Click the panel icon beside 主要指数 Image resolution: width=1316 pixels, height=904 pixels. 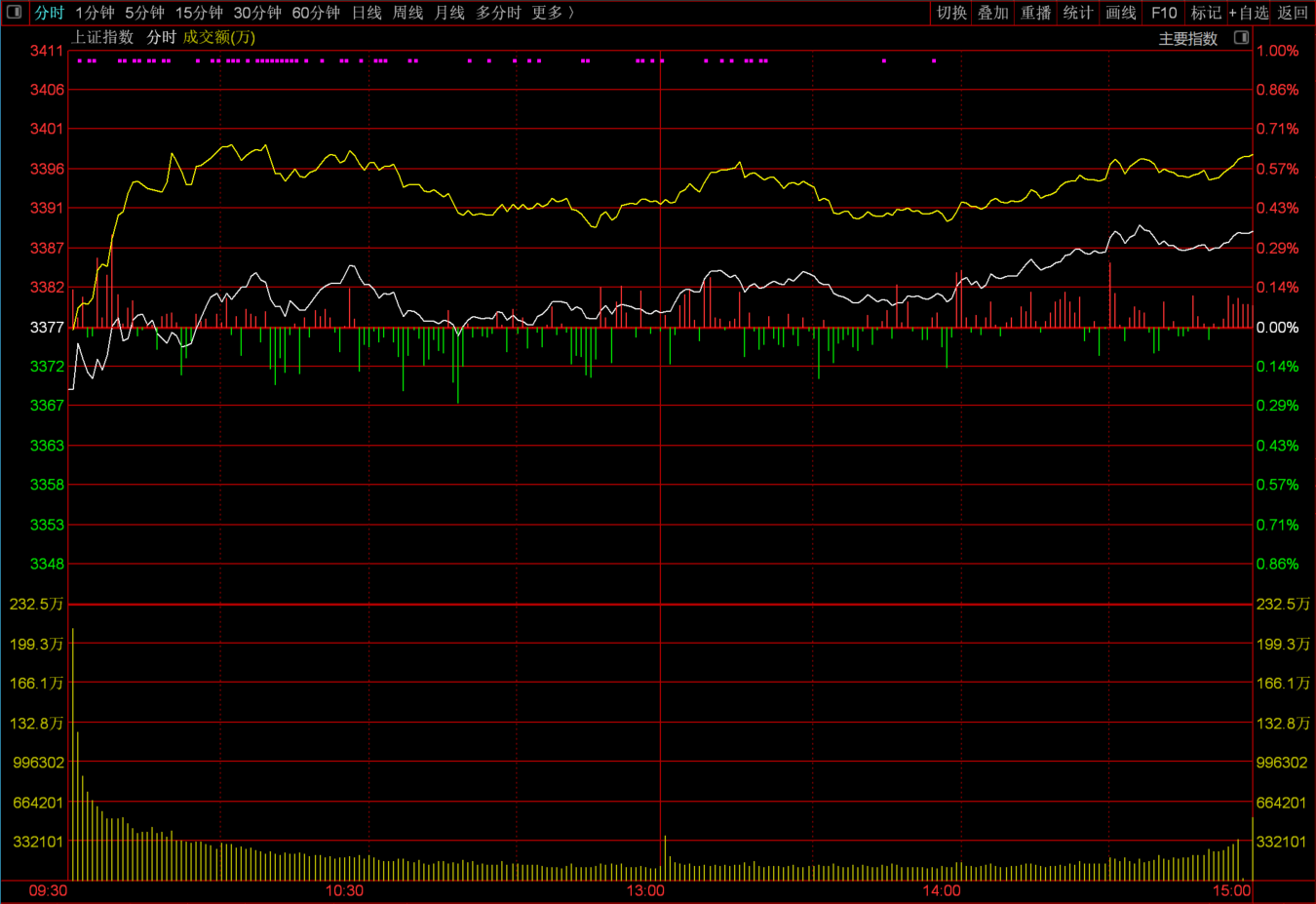[1241, 38]
